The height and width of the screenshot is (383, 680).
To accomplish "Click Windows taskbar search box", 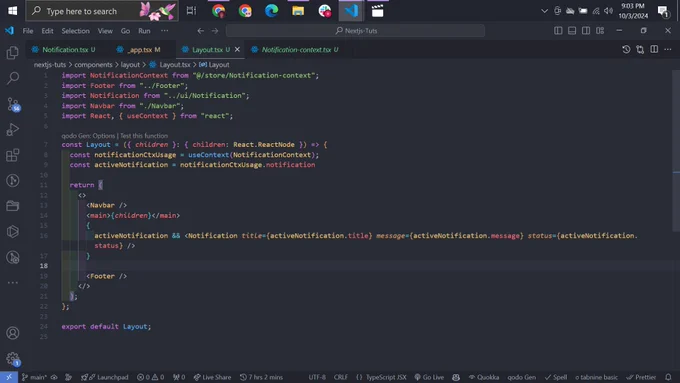I will 102,11.
